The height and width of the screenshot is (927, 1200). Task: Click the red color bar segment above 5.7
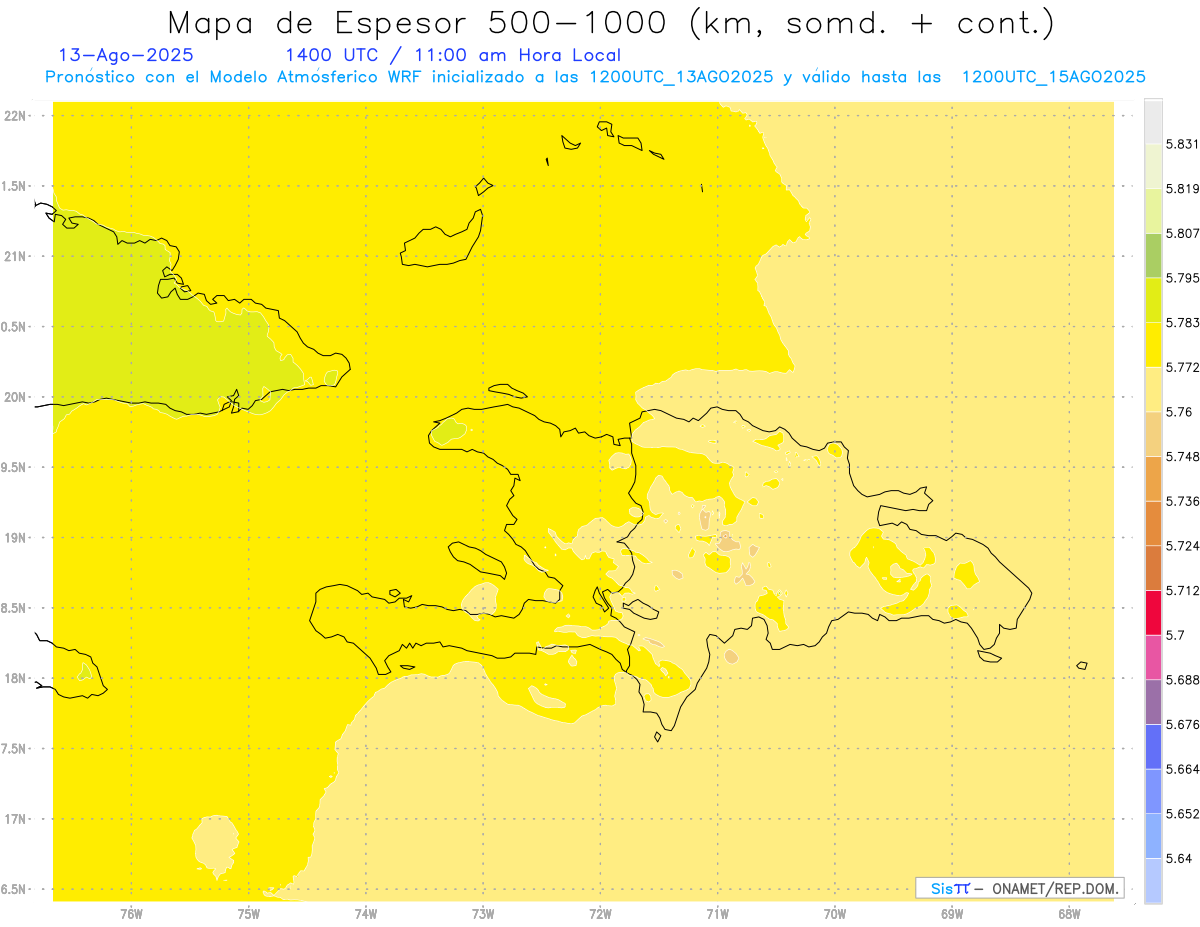click(1153, 612)
